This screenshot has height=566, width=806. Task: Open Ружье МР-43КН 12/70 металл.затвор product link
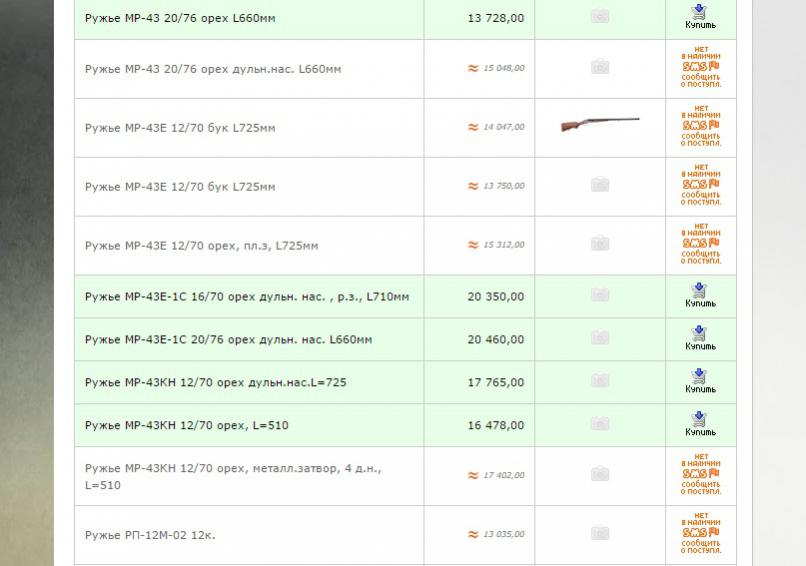[233, 468]
